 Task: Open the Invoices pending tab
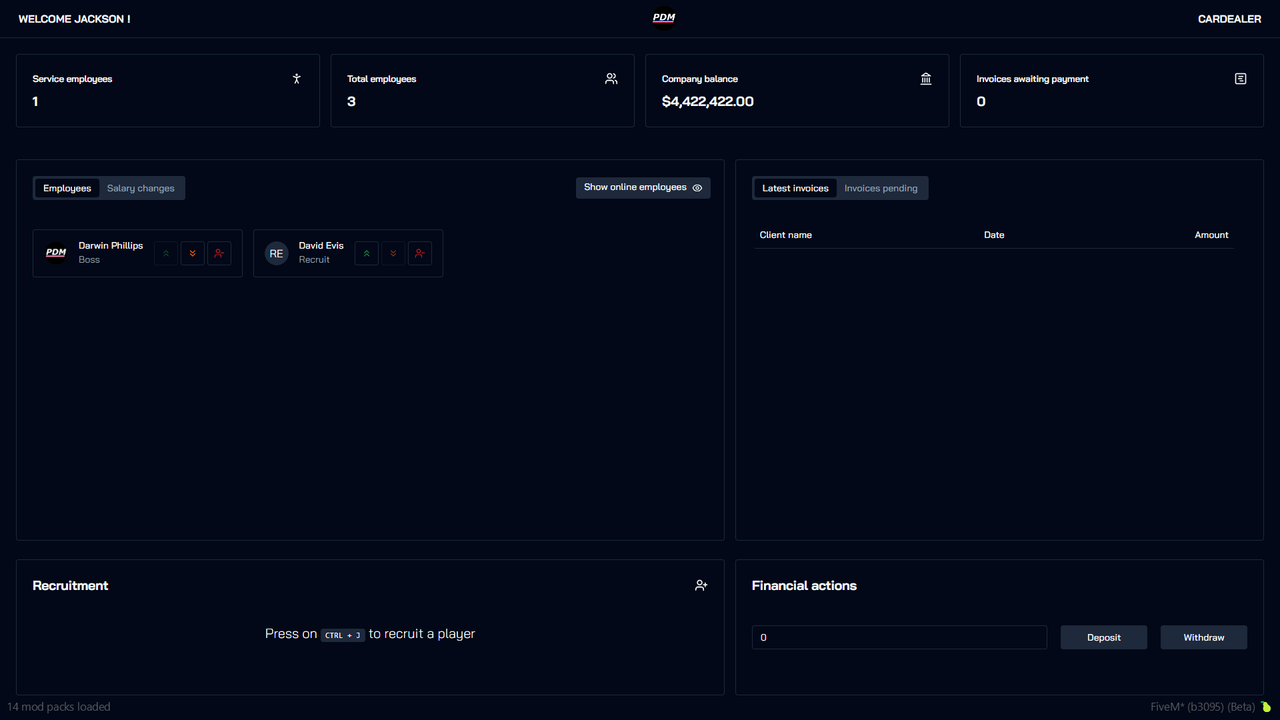(881, 187)
